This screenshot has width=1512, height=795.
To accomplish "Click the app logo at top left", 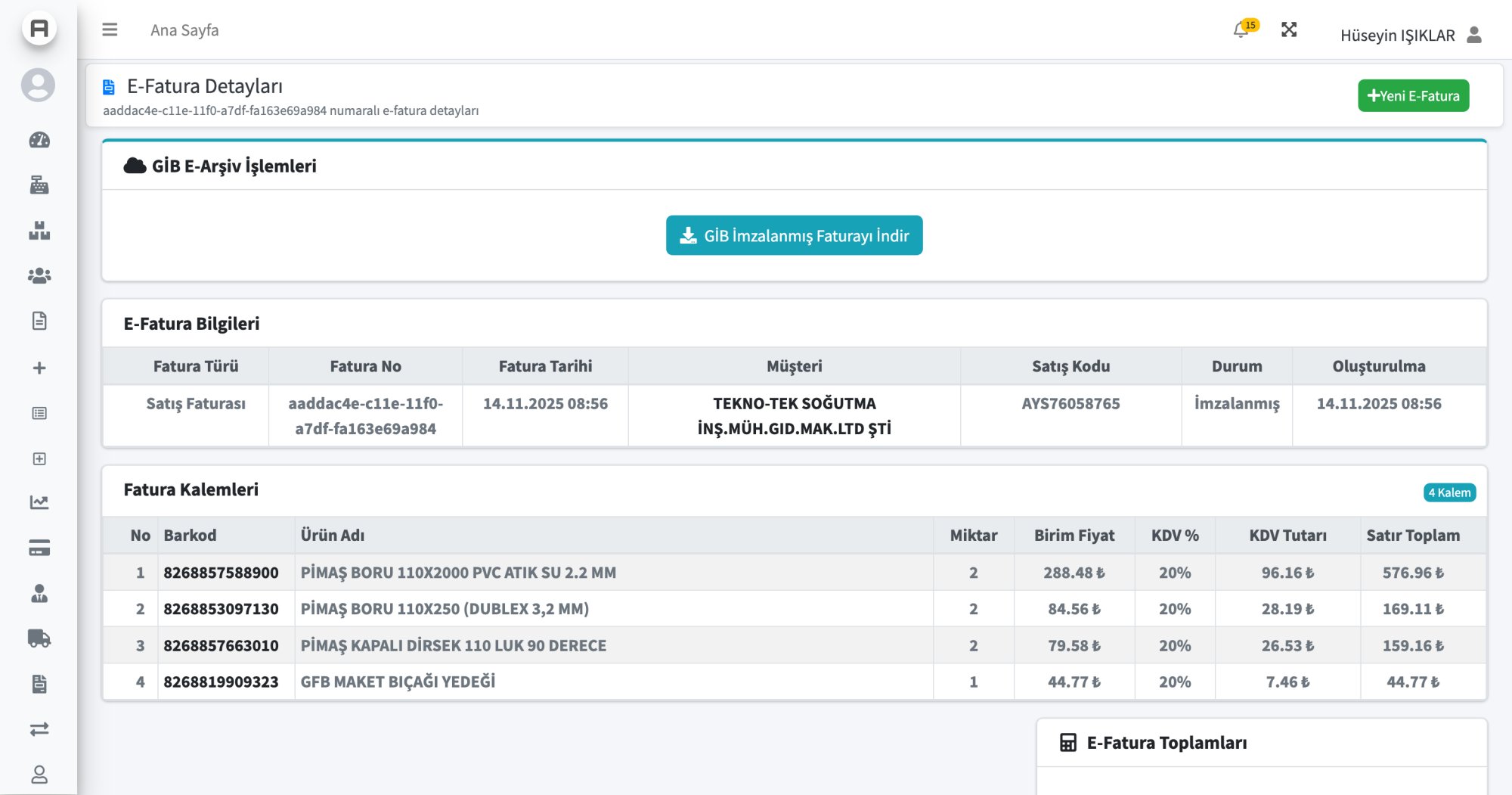I will pos(39,29).
